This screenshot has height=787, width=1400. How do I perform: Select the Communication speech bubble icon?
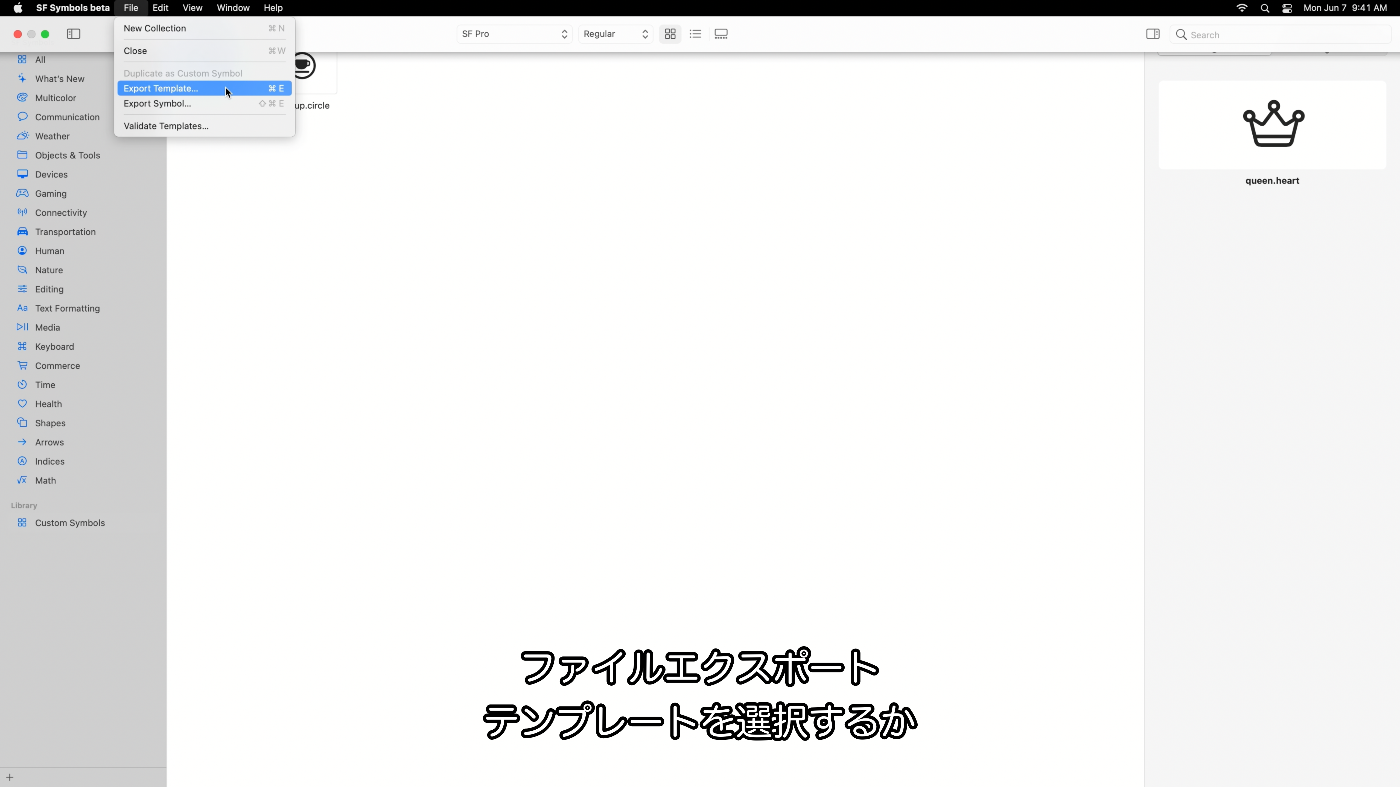point(22,117)
